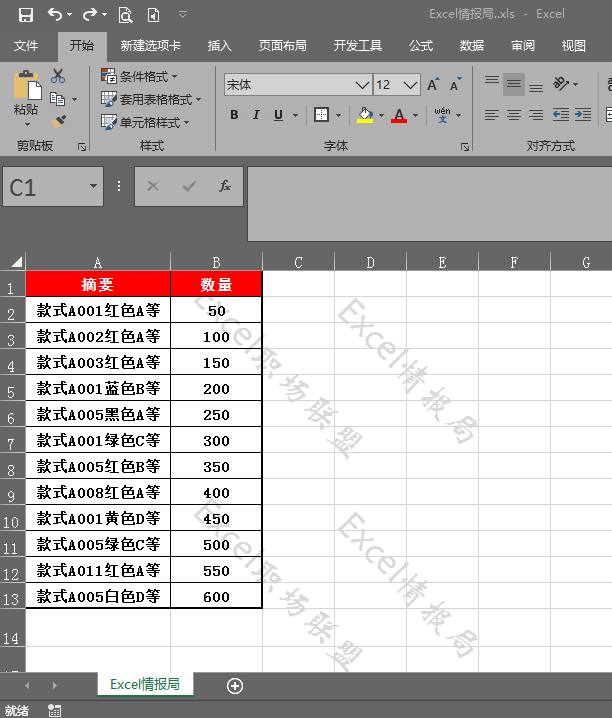This screenshot has height=718, width=612.
Task: Click the Select All corner triangle
Action: tap(16, 262)
